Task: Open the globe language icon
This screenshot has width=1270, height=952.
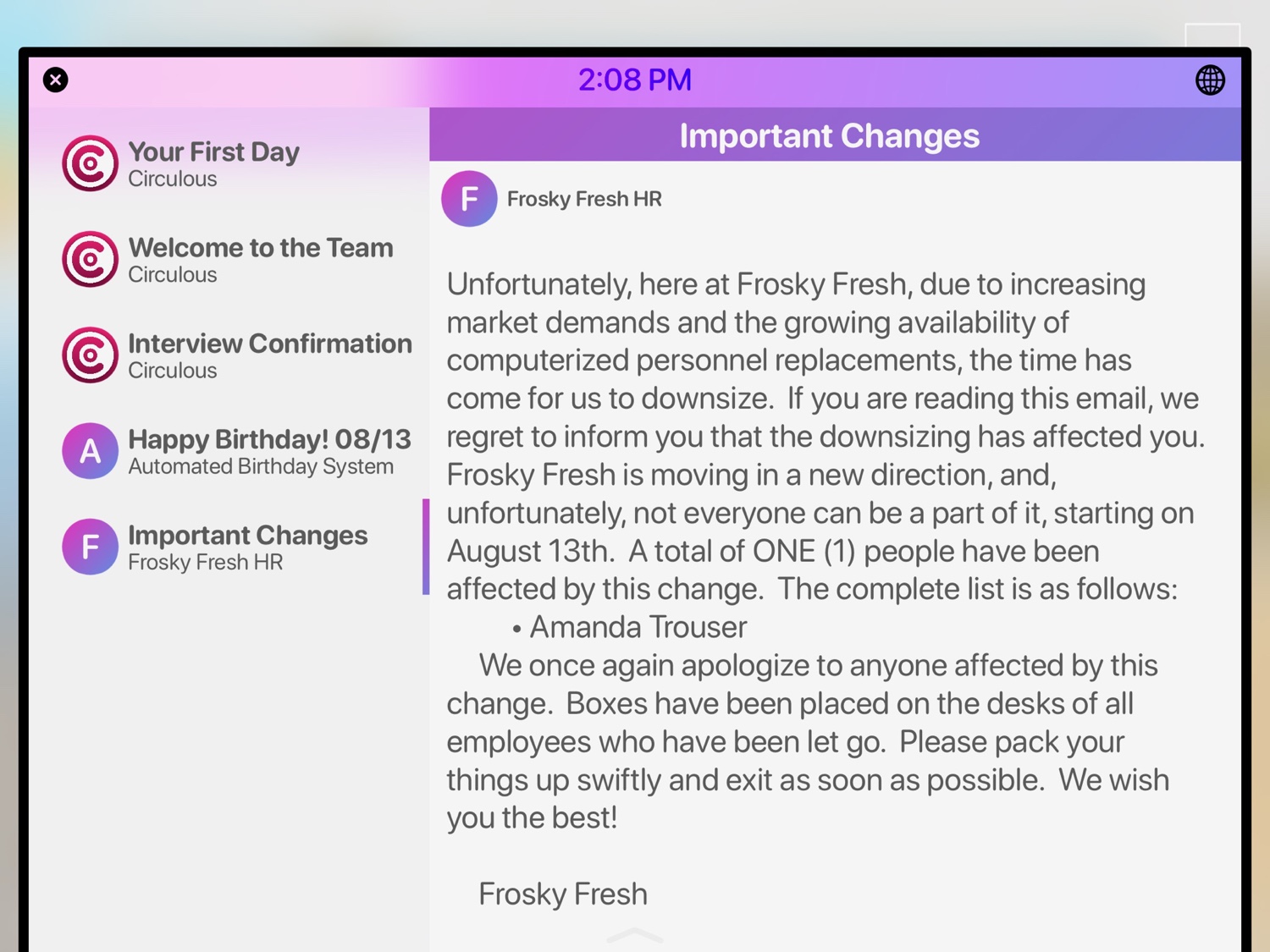Action: pos(1210,80)
